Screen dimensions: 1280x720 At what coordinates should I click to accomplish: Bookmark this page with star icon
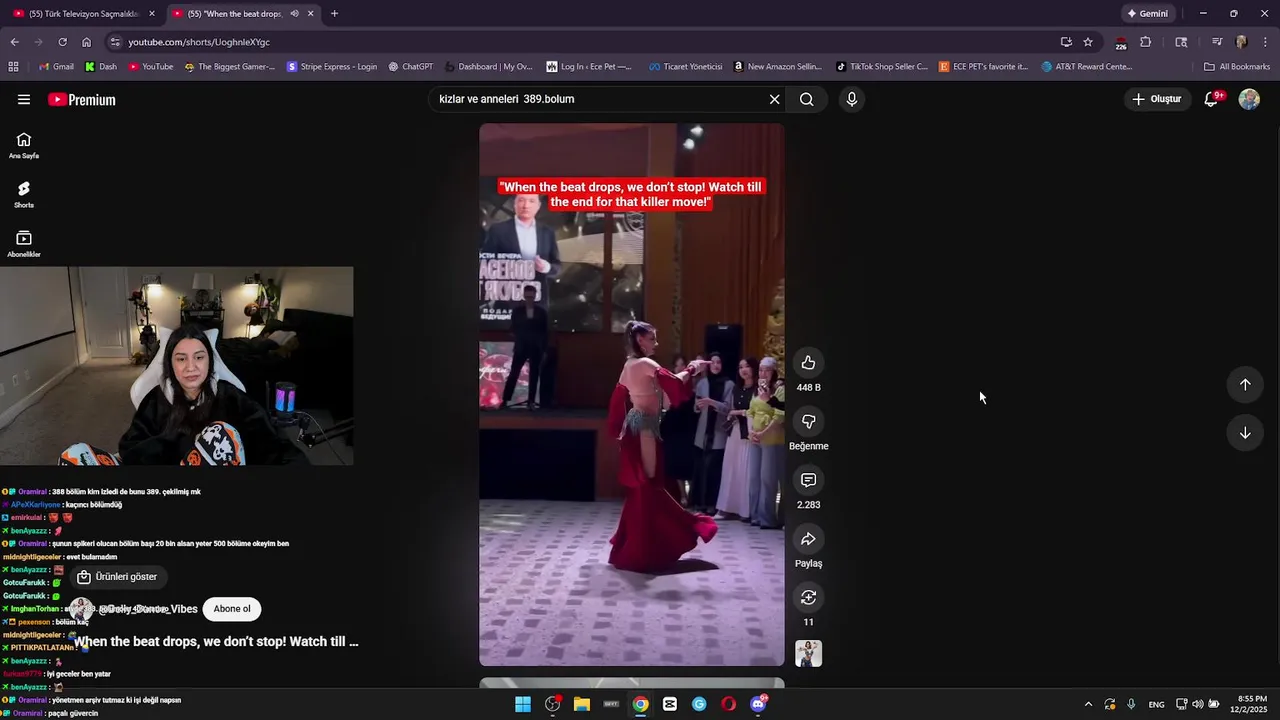click(1088, 42)
